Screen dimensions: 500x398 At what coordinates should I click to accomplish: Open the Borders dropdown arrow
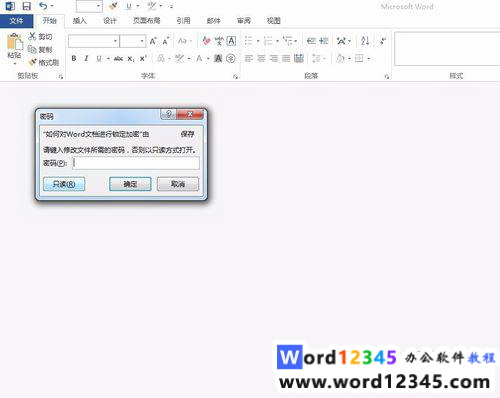pos(369,59)
